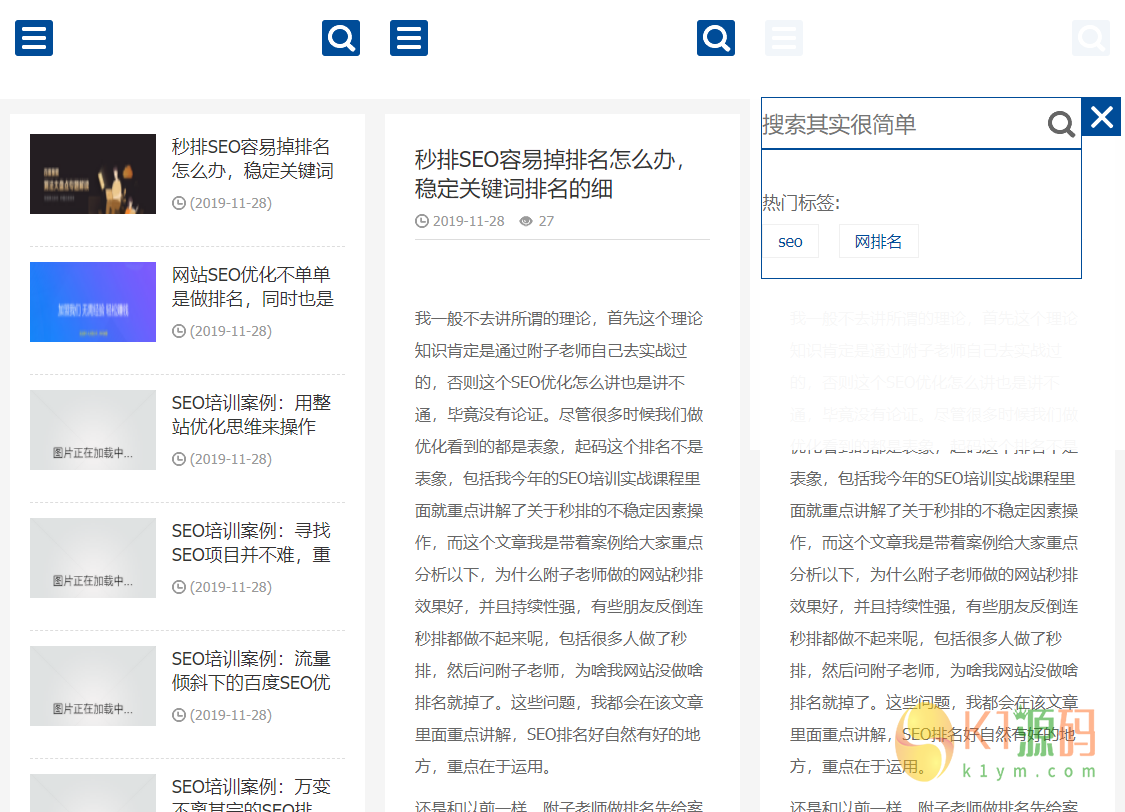
Task: Click the magnifier inside the search box
Action: tap(1061, 124)
